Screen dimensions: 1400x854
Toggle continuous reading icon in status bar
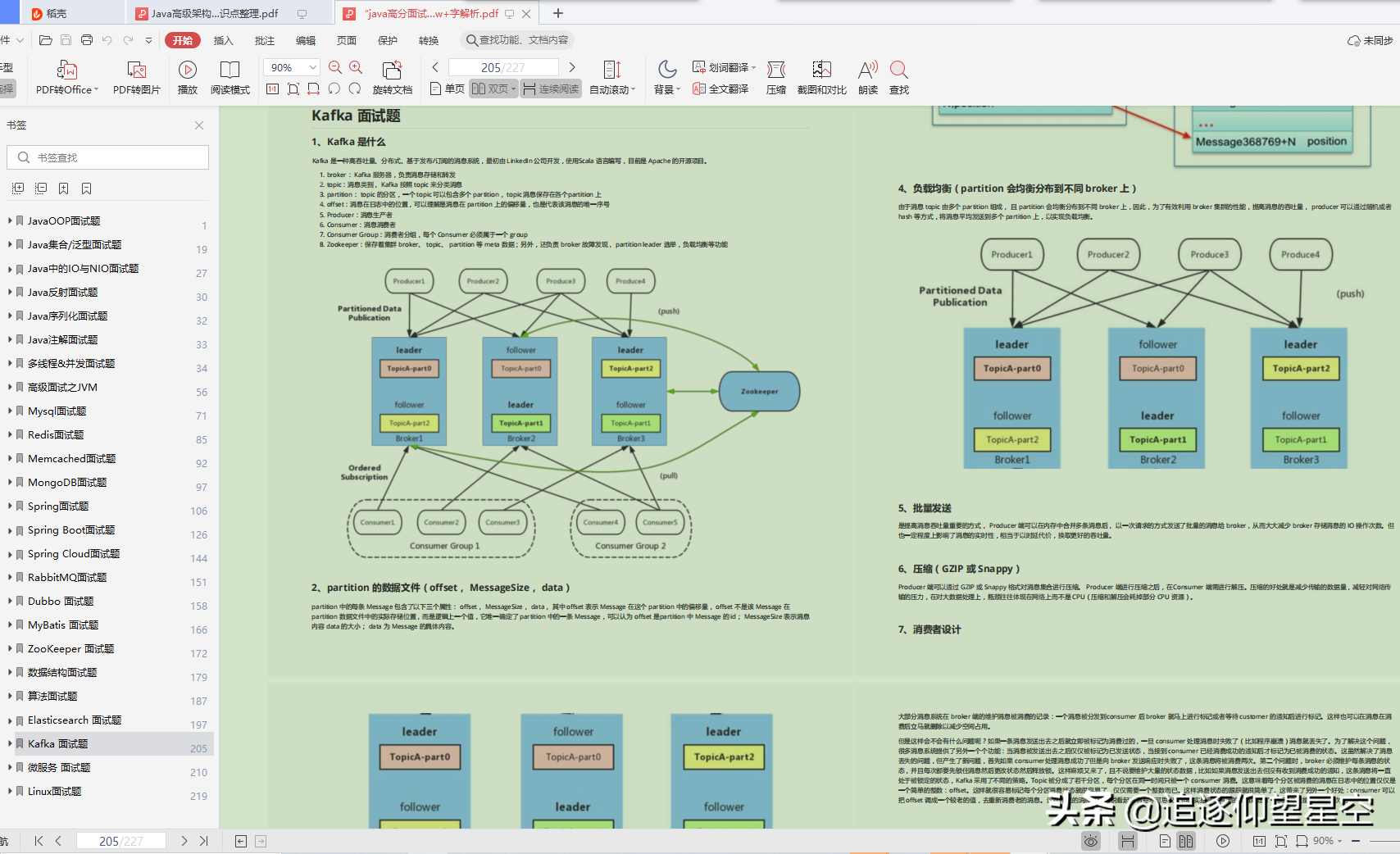(x=1128, y=841)
